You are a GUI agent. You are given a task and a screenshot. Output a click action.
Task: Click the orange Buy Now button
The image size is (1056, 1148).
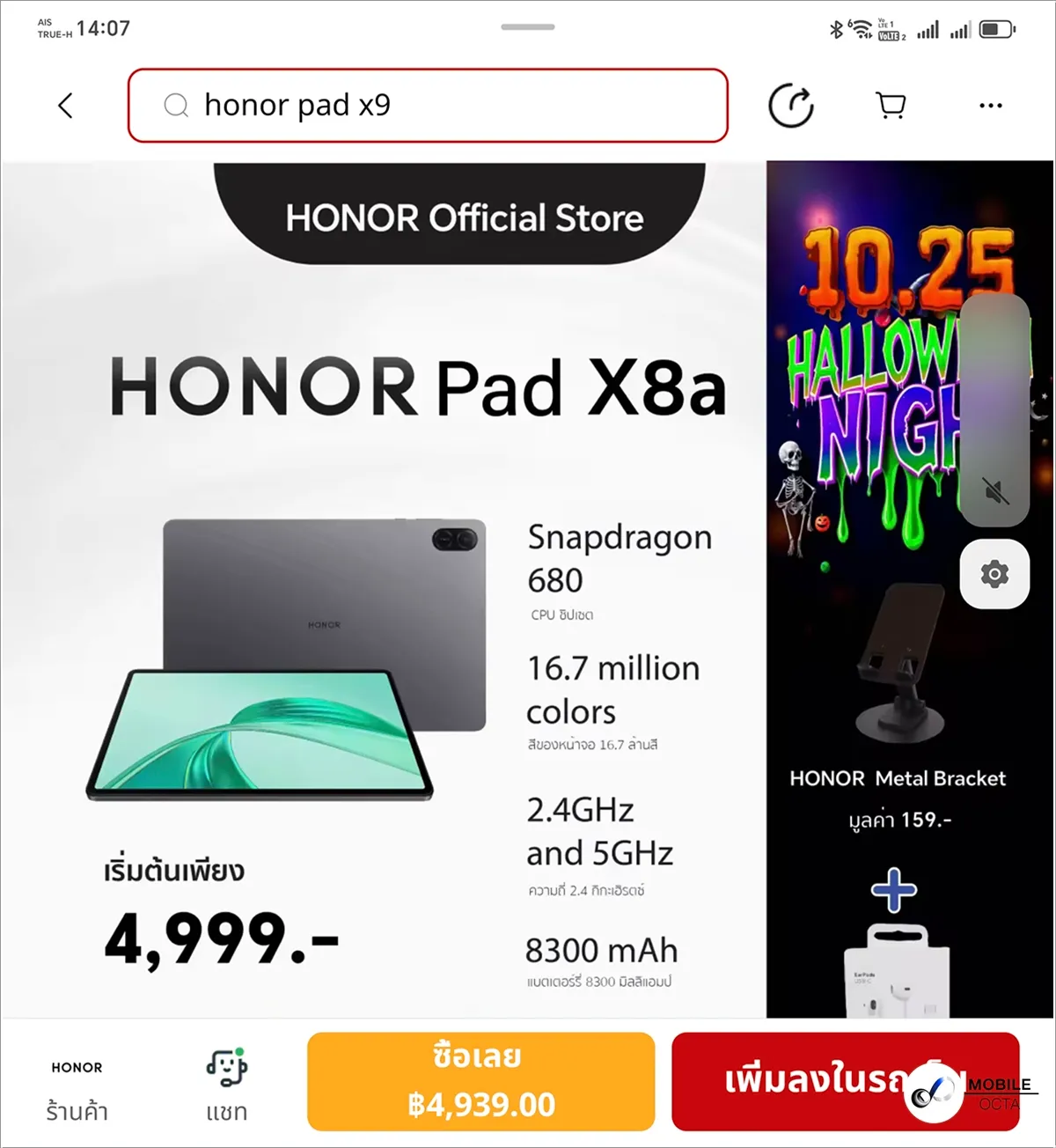pyautogui.click(x=481, y=1081)
